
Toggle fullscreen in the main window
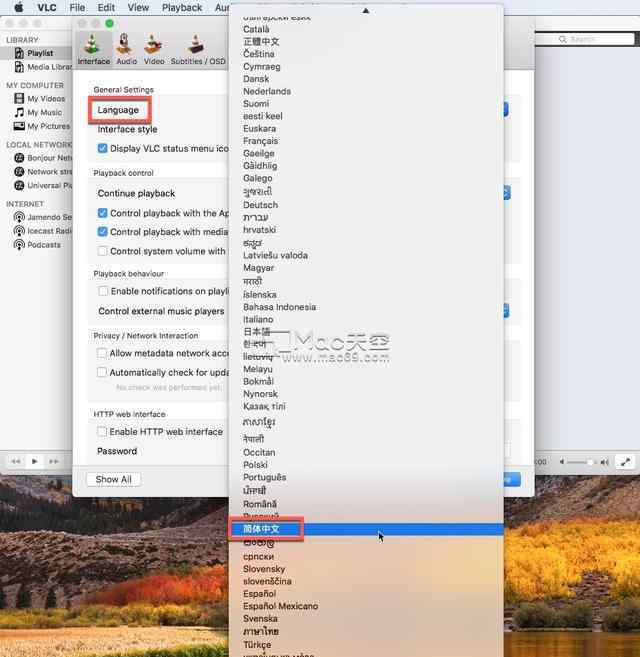(x=625, y=462)
